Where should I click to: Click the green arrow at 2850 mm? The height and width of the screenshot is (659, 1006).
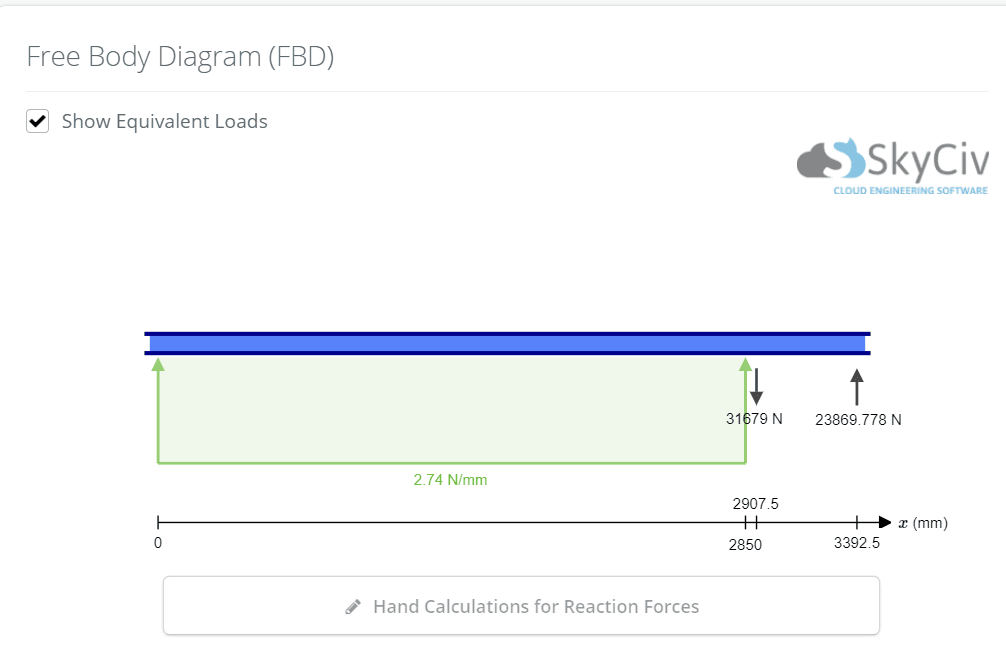click(745, 410)
